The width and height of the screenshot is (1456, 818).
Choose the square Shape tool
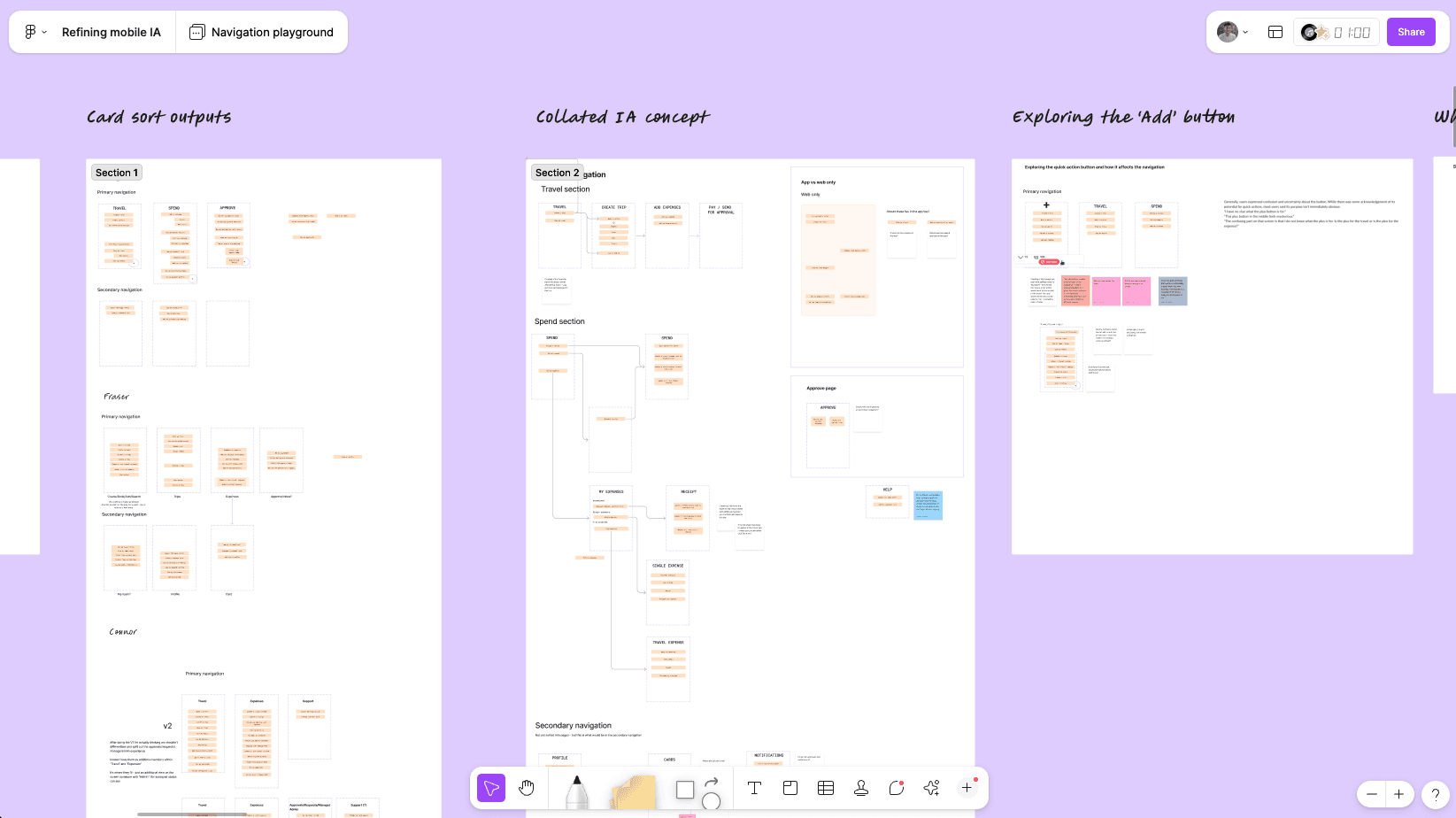click(685, 789)
